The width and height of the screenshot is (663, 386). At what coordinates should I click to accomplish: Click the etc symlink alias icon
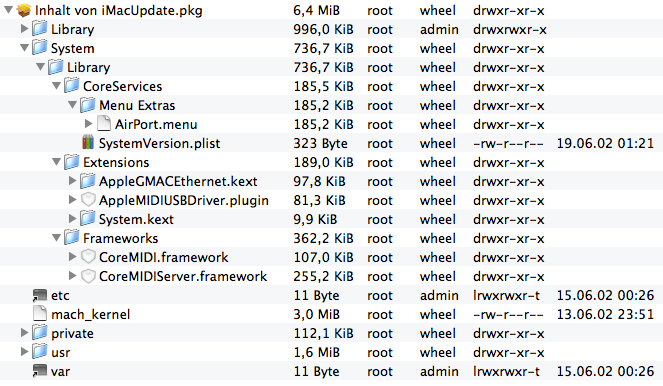coord(40,295)
